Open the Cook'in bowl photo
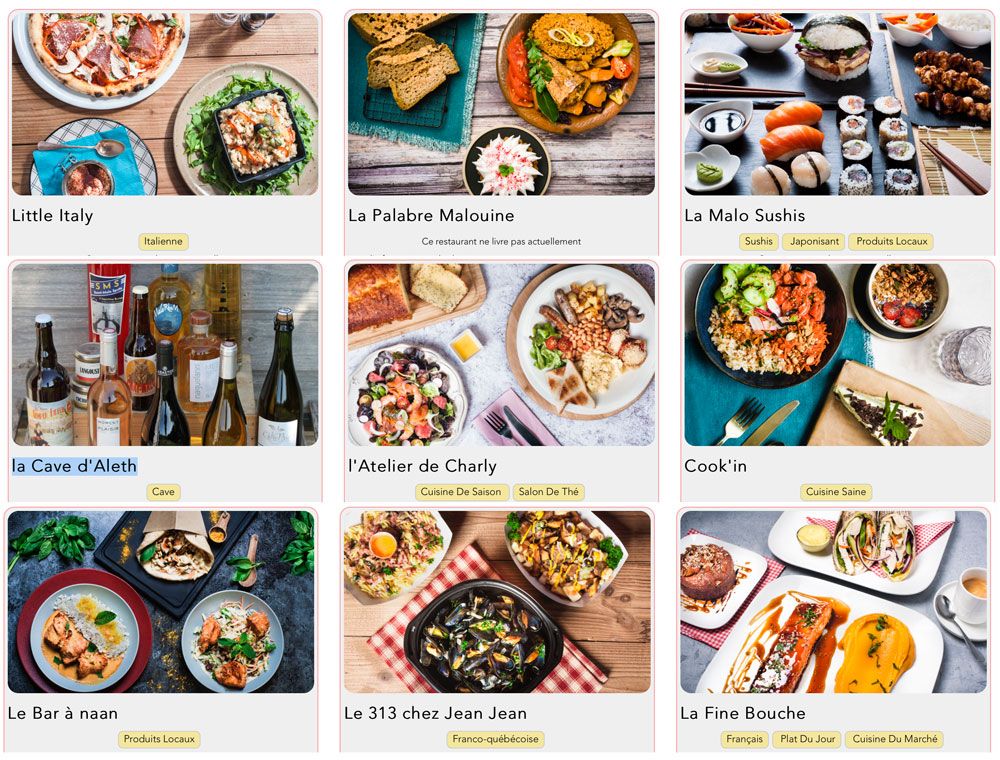The image size is (1000, 760). point(837,354)
